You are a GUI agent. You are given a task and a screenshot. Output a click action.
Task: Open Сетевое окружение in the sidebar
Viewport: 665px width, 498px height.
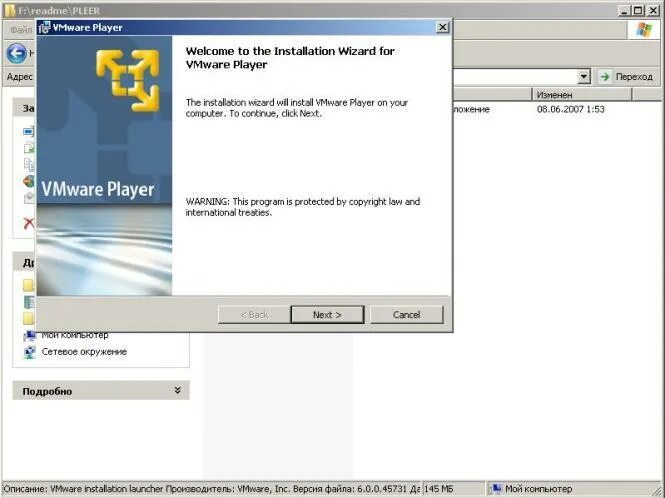click(x=84, y=352)
